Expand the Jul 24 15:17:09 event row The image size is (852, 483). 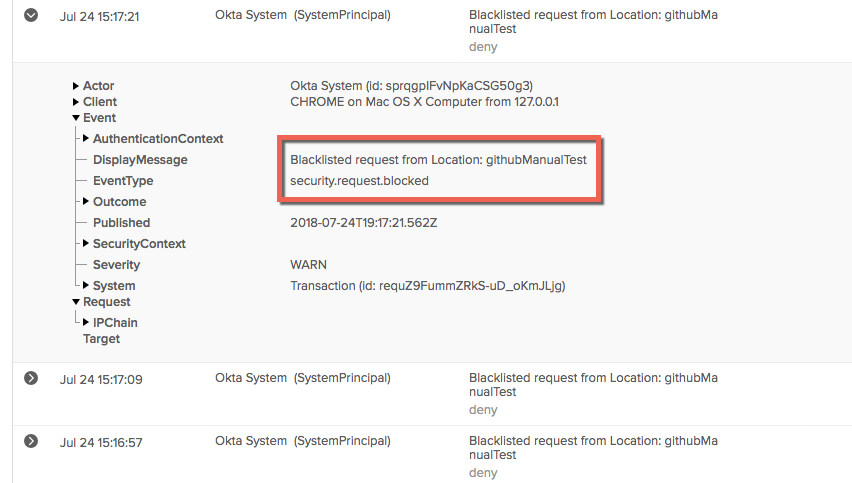click(31, 378)
